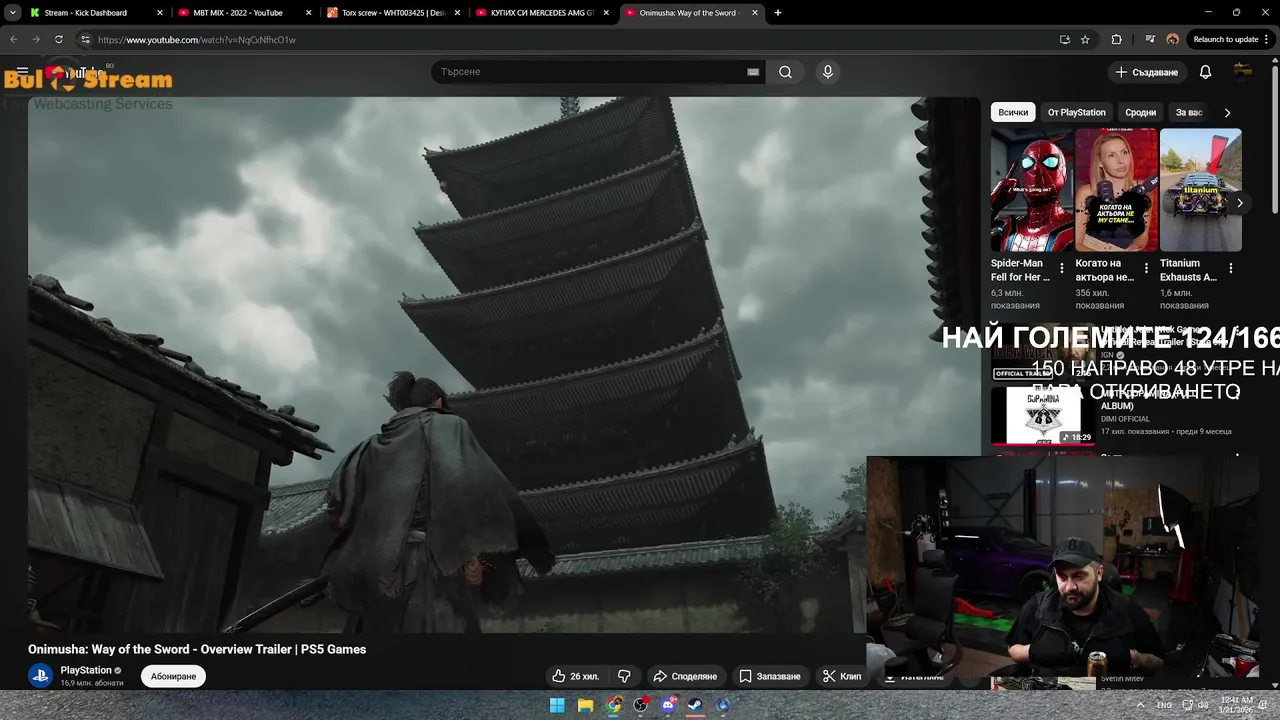Start voice search with microphone icon
1280x720 pixels.
[827, 72]
